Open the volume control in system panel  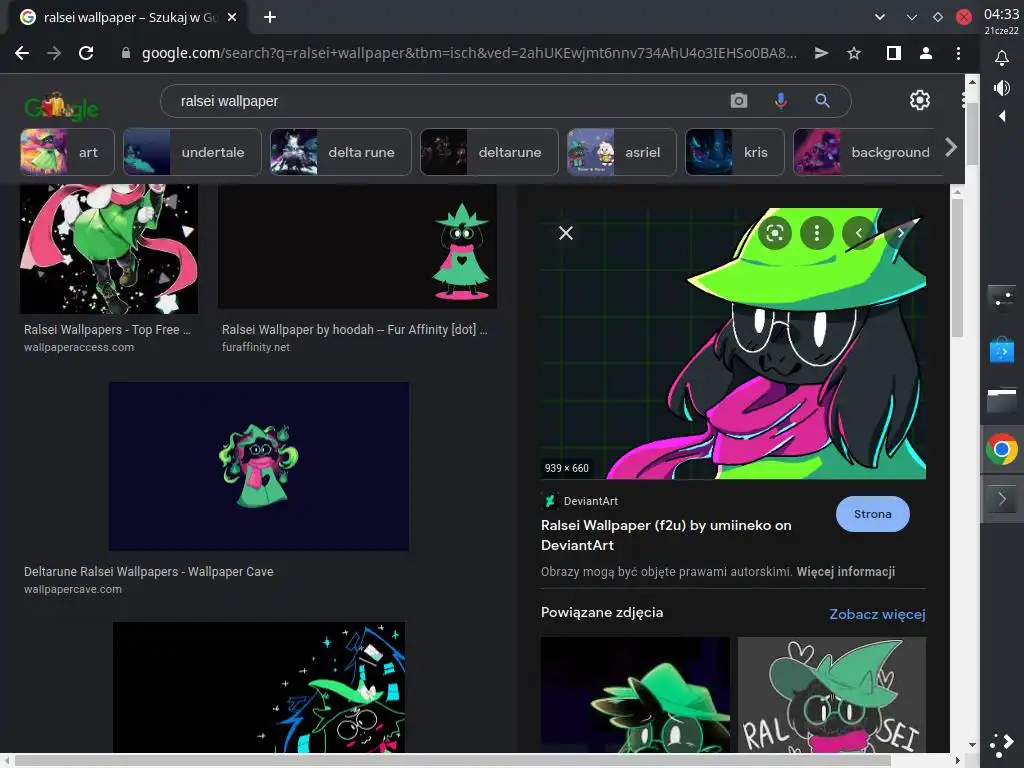(x=1001, y=88)
